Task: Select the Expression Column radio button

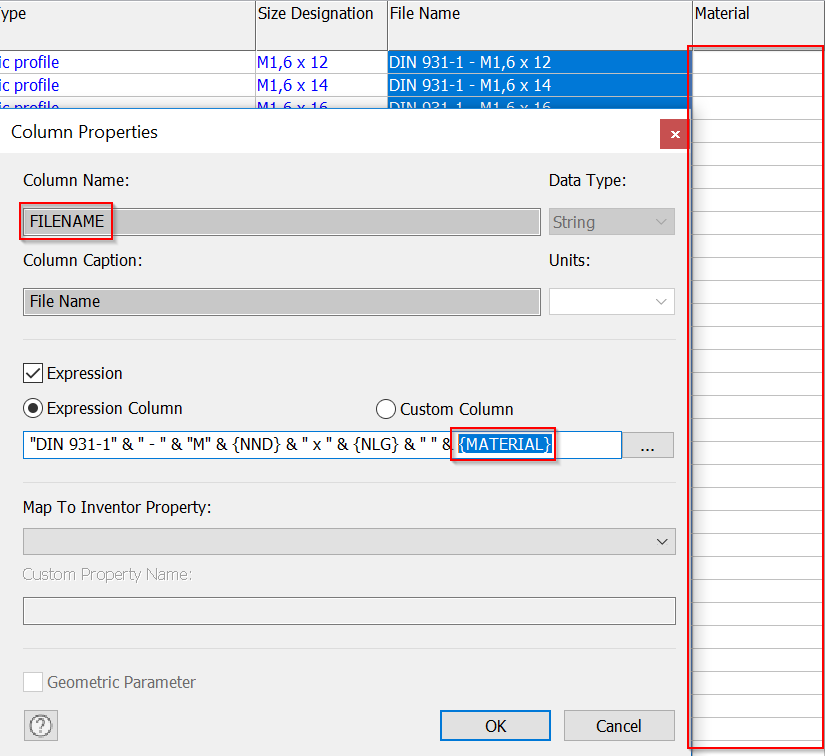Action: [x=33, y=408]
